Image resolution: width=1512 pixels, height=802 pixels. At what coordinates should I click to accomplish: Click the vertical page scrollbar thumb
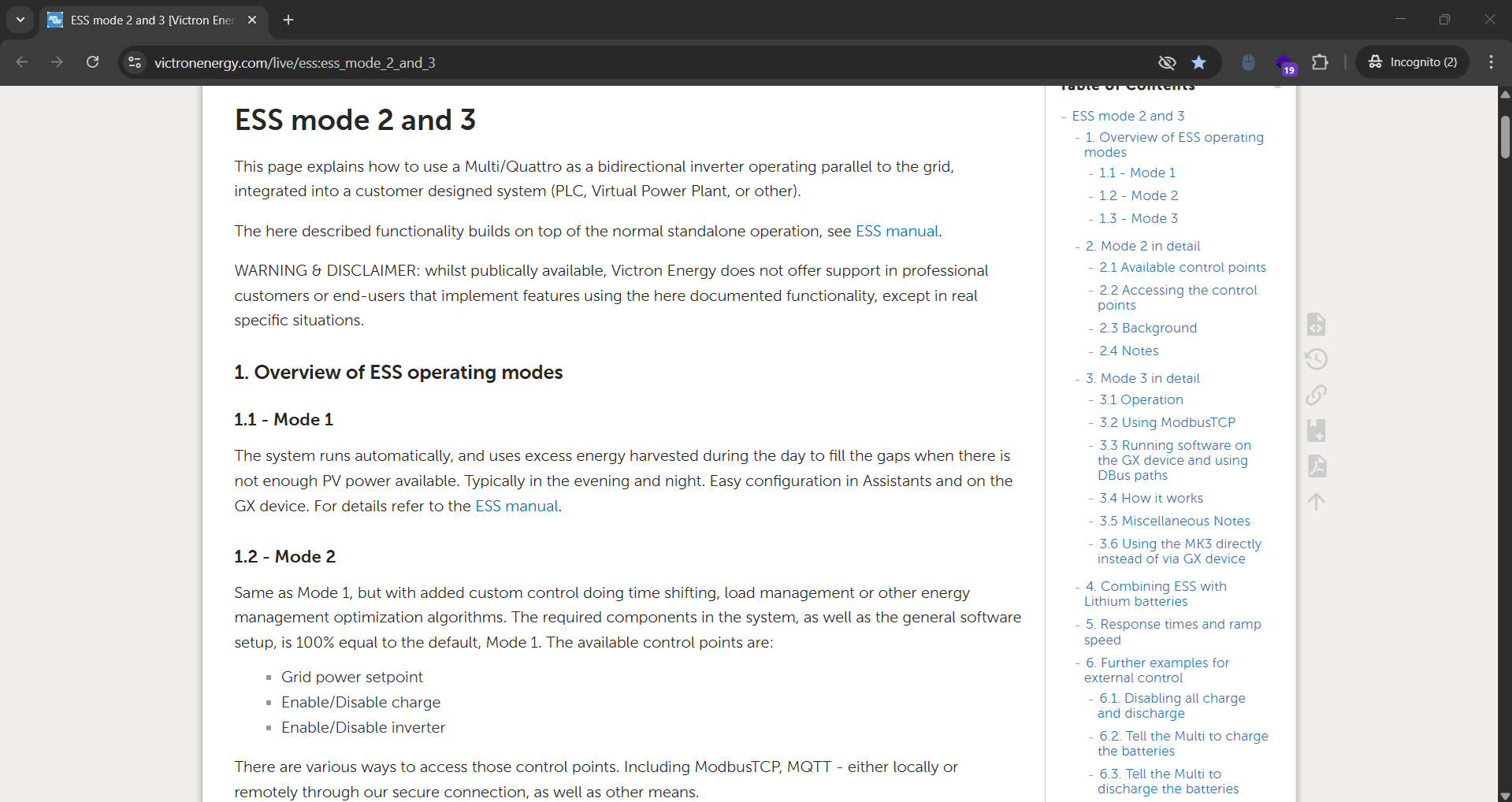[x=1505, y=137]
